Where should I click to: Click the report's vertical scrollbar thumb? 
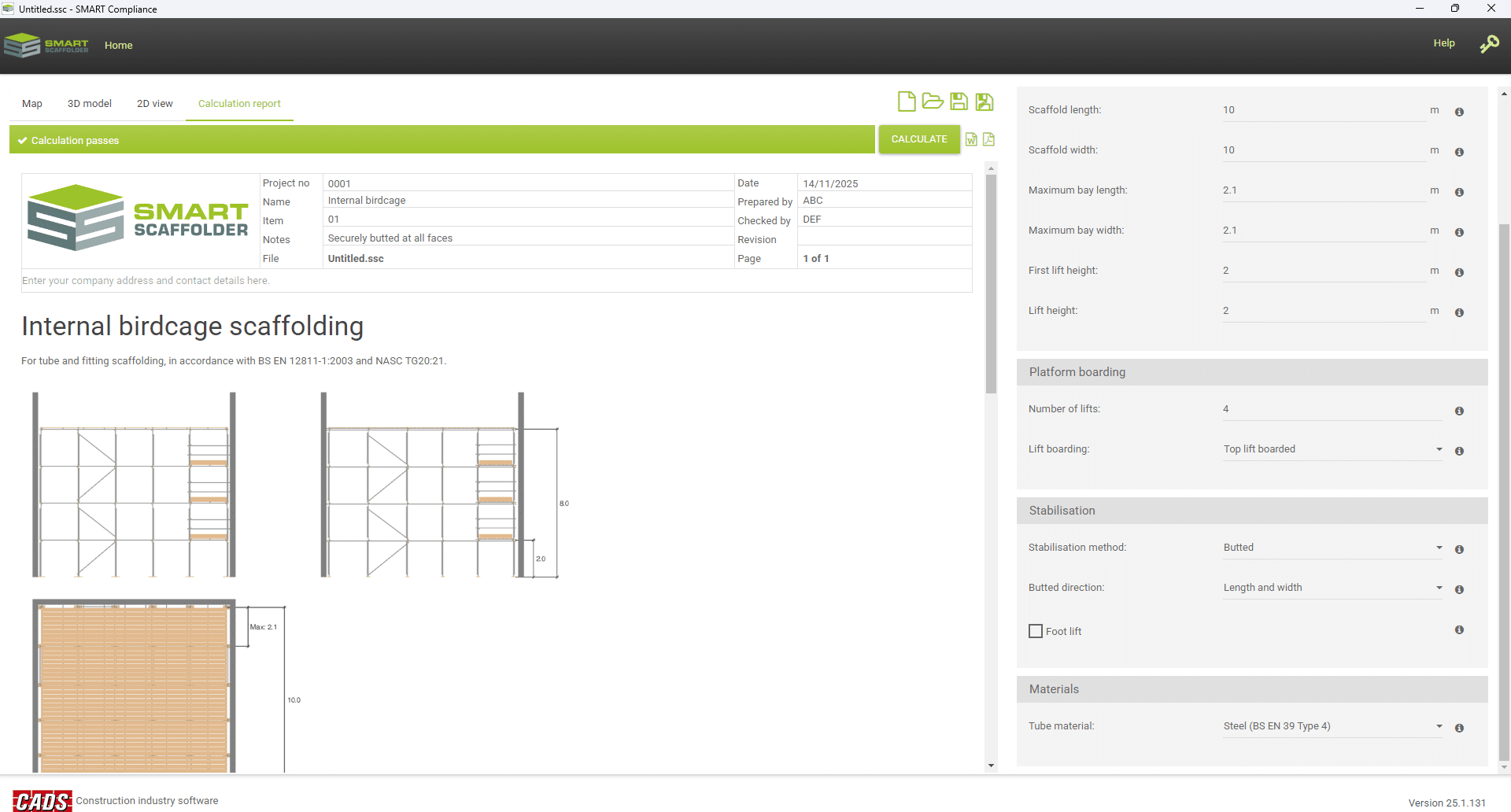(x=991, y=283)
